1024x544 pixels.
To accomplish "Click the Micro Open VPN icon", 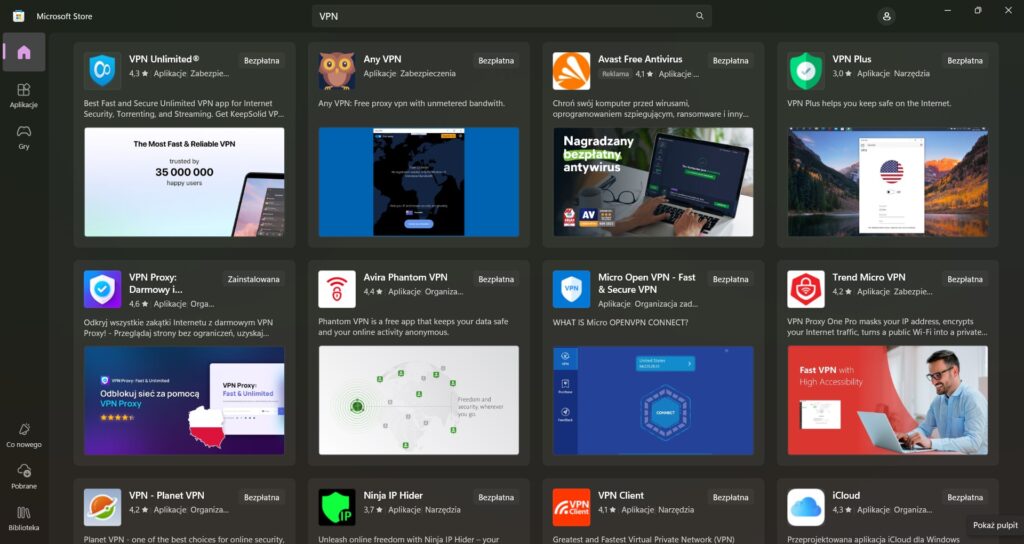I will (x=571, y=289).
